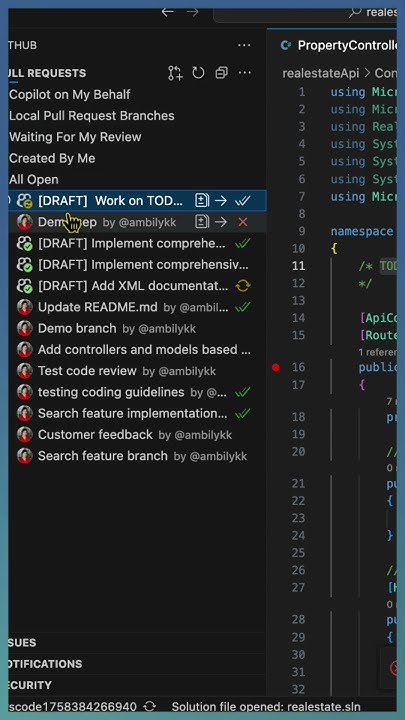
Task: Open the Customer feedback pull request
Action: tap(137, 434)
